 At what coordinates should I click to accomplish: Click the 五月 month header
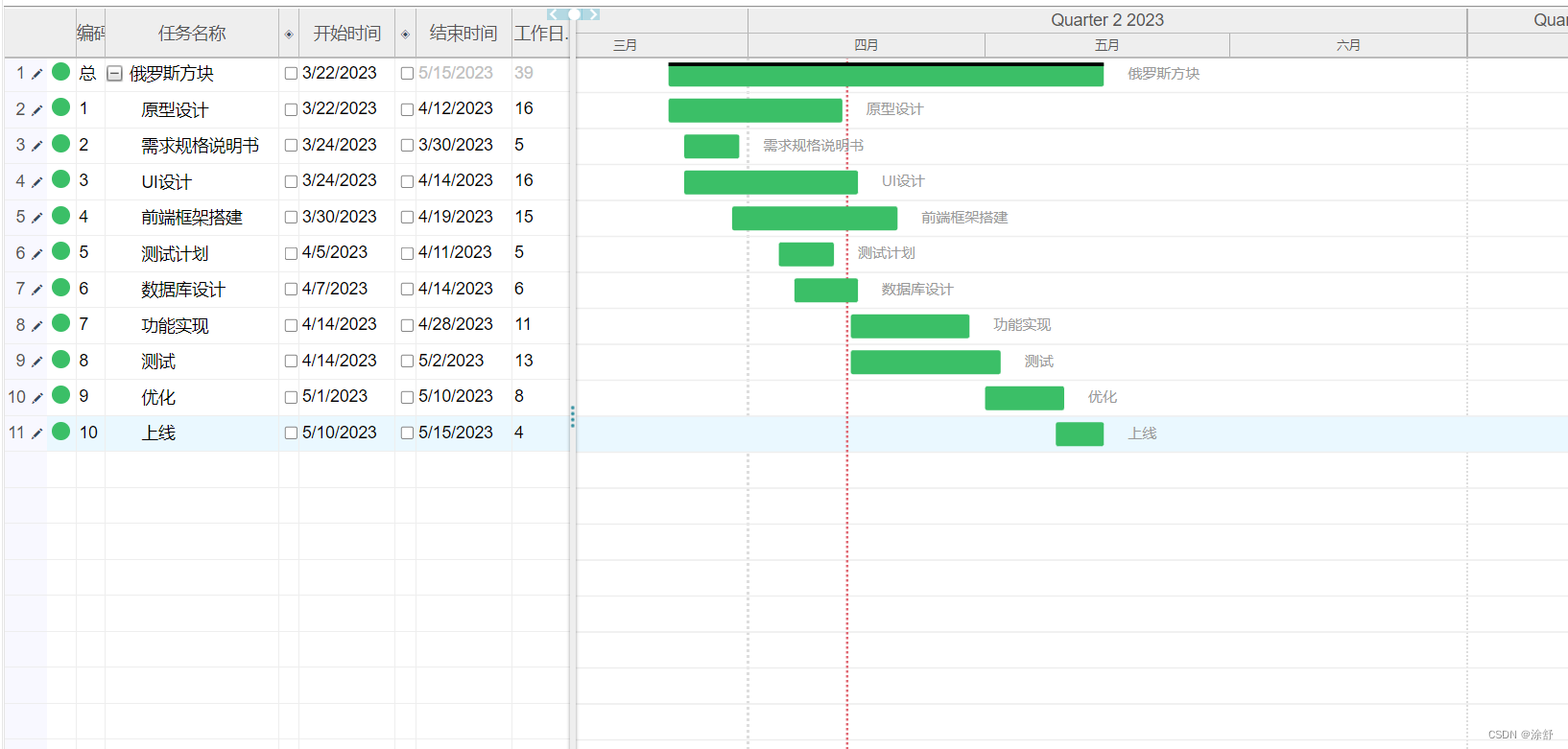1107,45
